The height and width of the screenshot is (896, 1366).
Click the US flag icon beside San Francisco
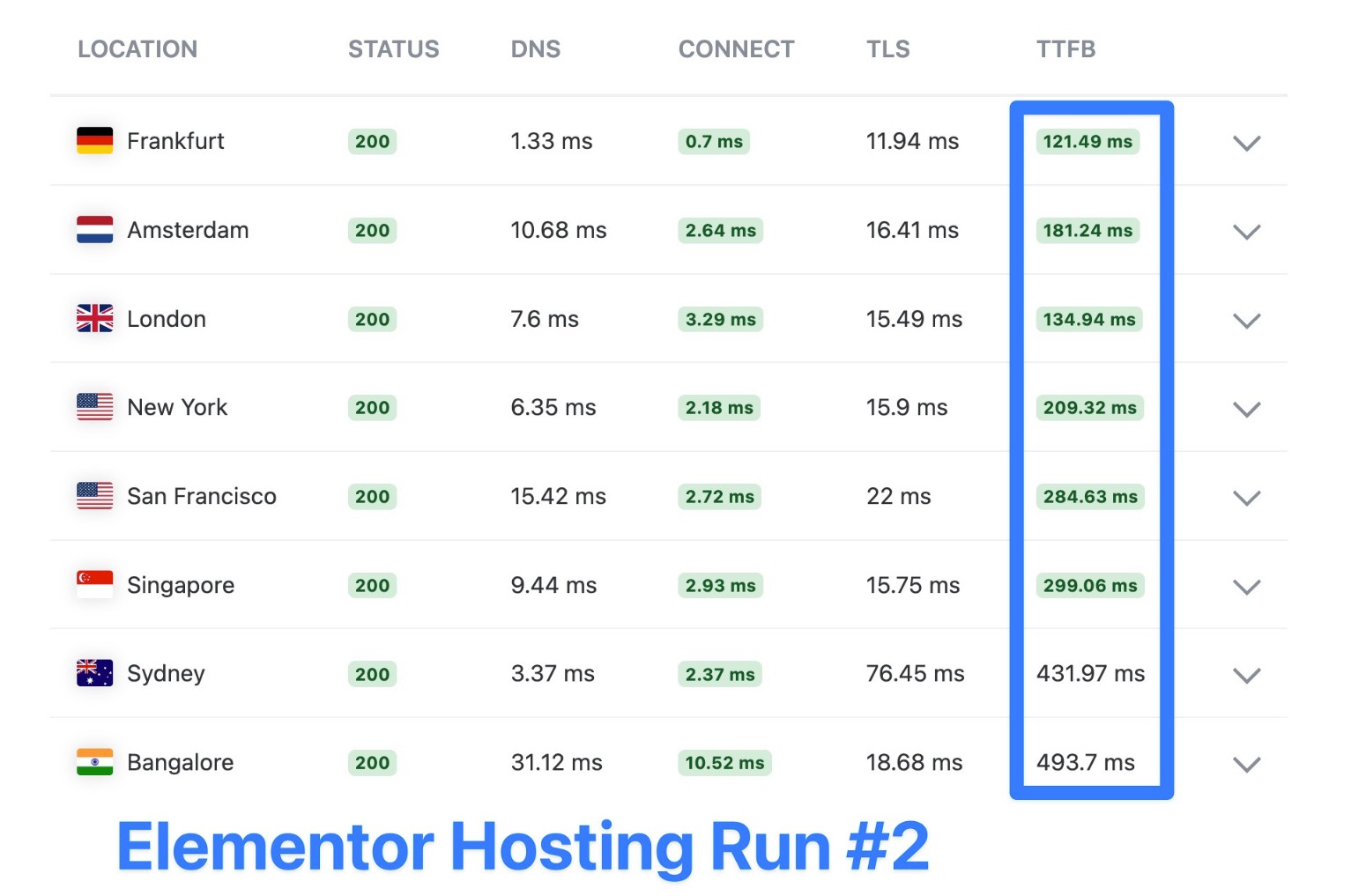(94, 496)
